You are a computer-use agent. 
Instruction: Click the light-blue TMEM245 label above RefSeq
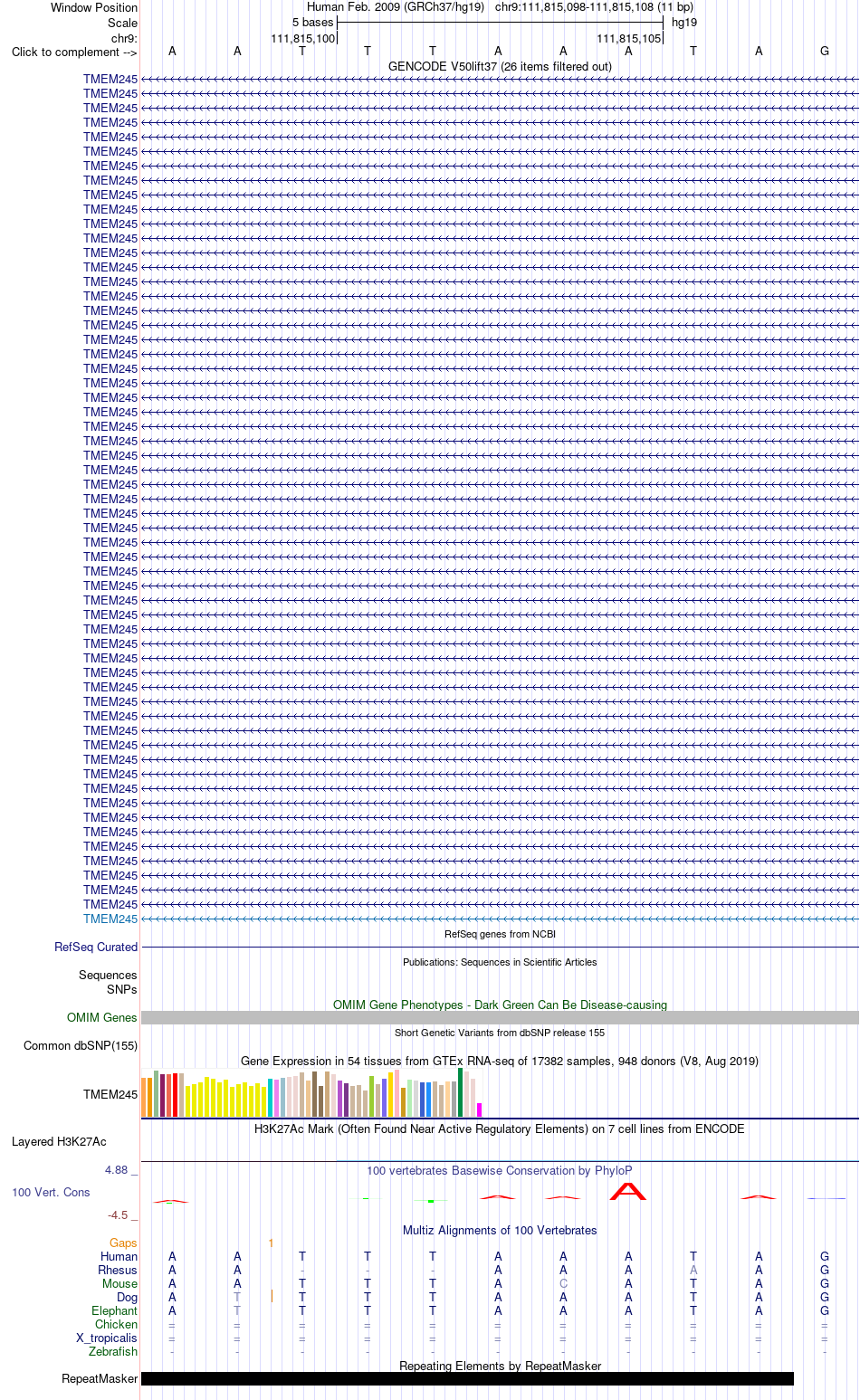[110, 919]
